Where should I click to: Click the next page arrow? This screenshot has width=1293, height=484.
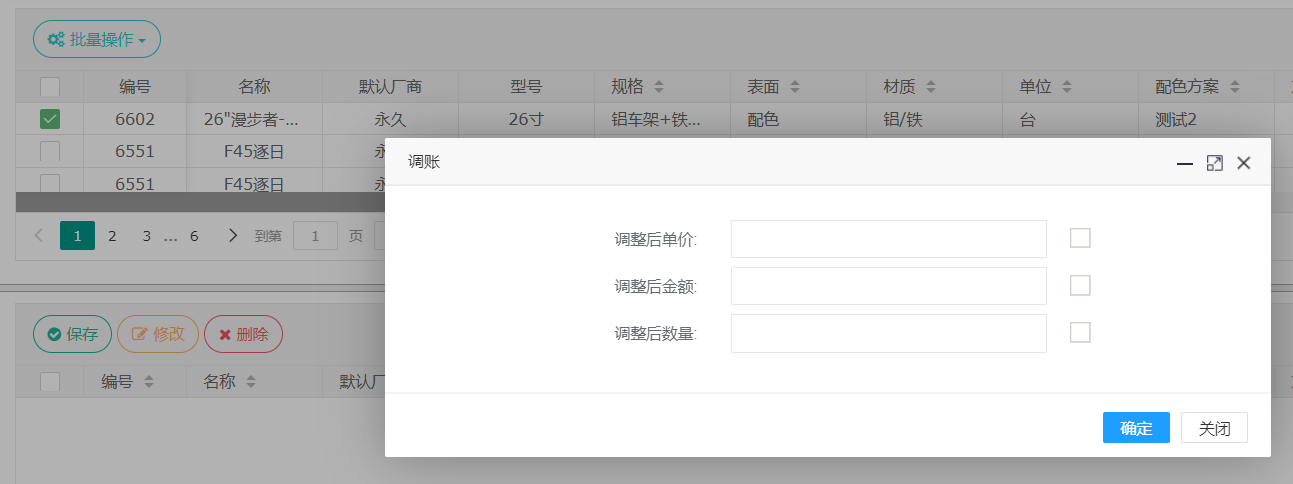pyautogui.click(x=233, y=236)
